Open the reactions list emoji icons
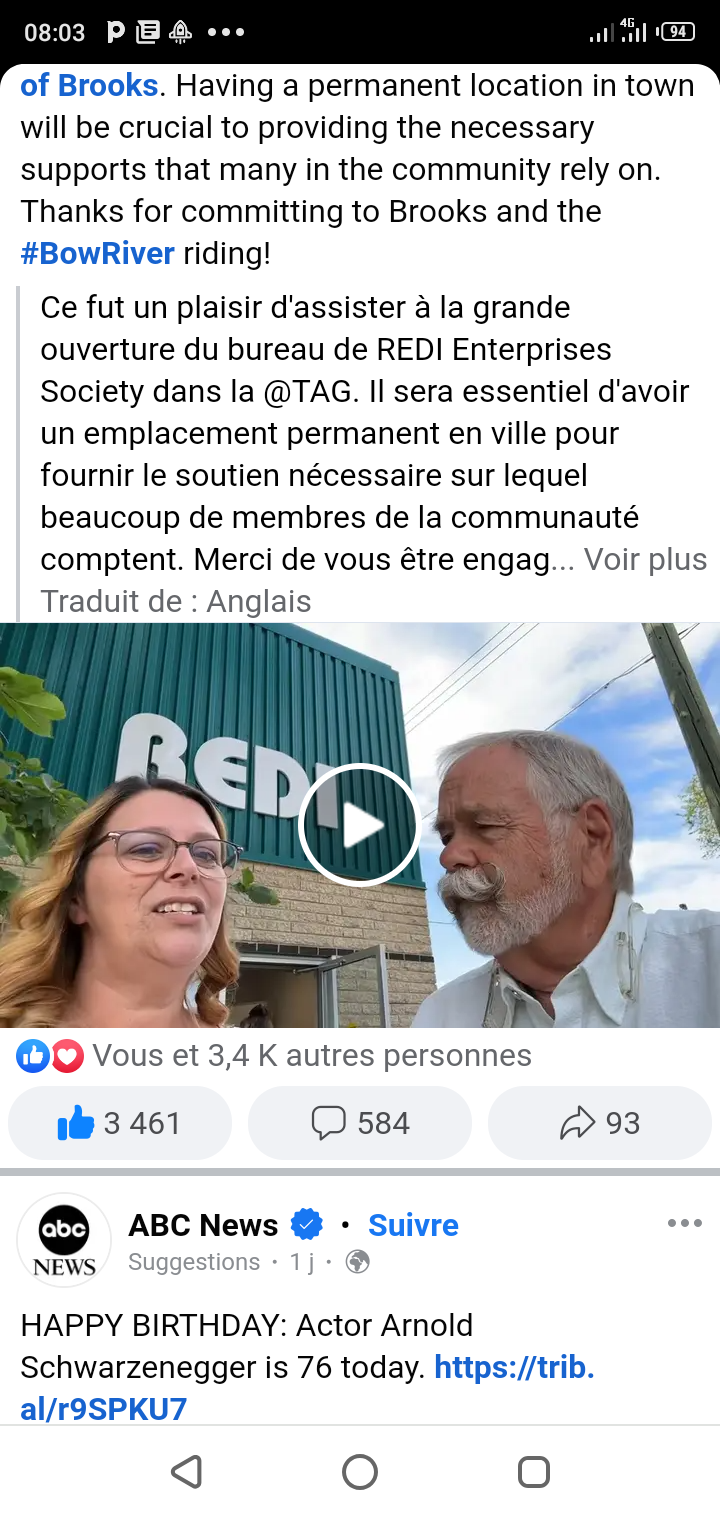The image size is (720, 1520). pyautogui.click(x=50, y=1056)
